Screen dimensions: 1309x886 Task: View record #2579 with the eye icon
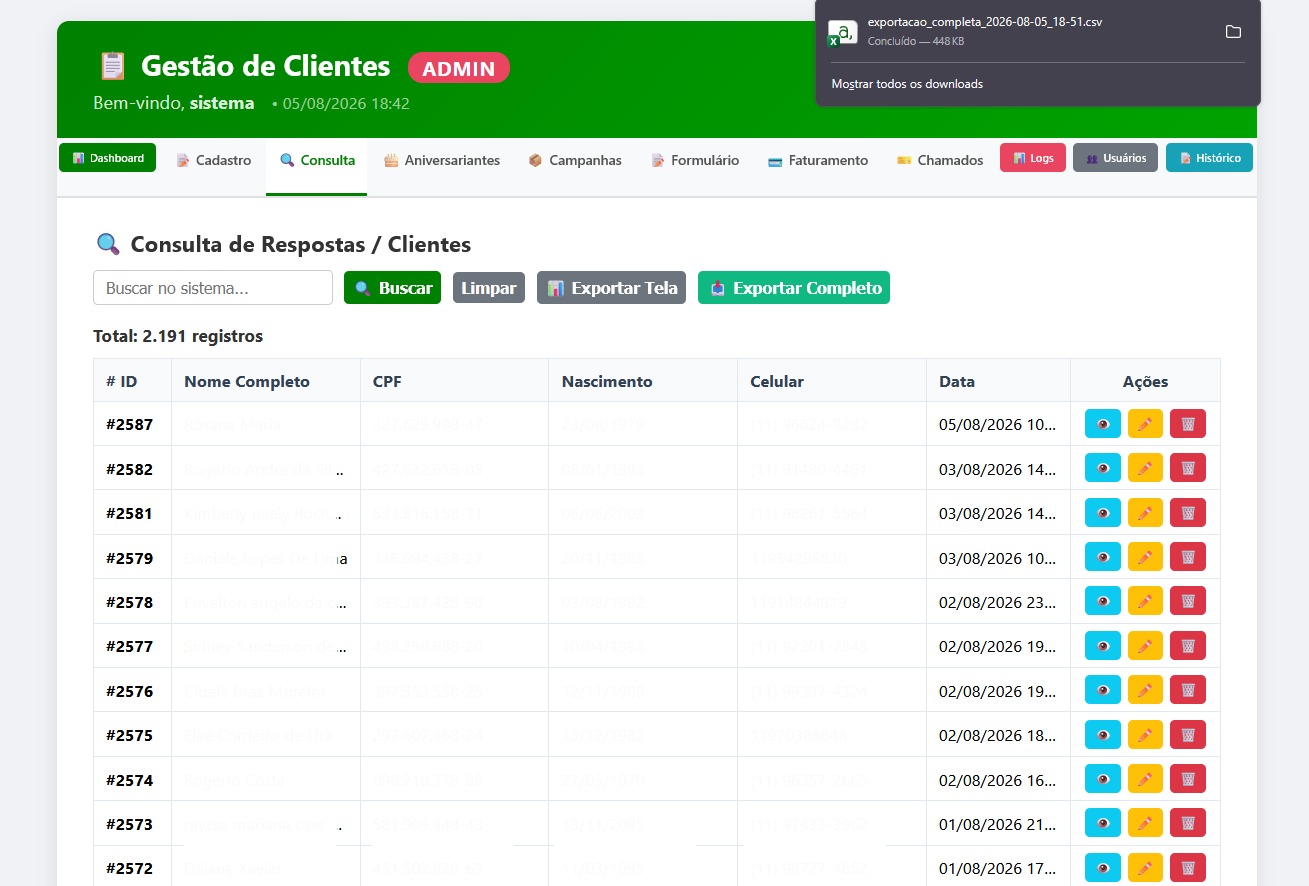point(1103,557)
